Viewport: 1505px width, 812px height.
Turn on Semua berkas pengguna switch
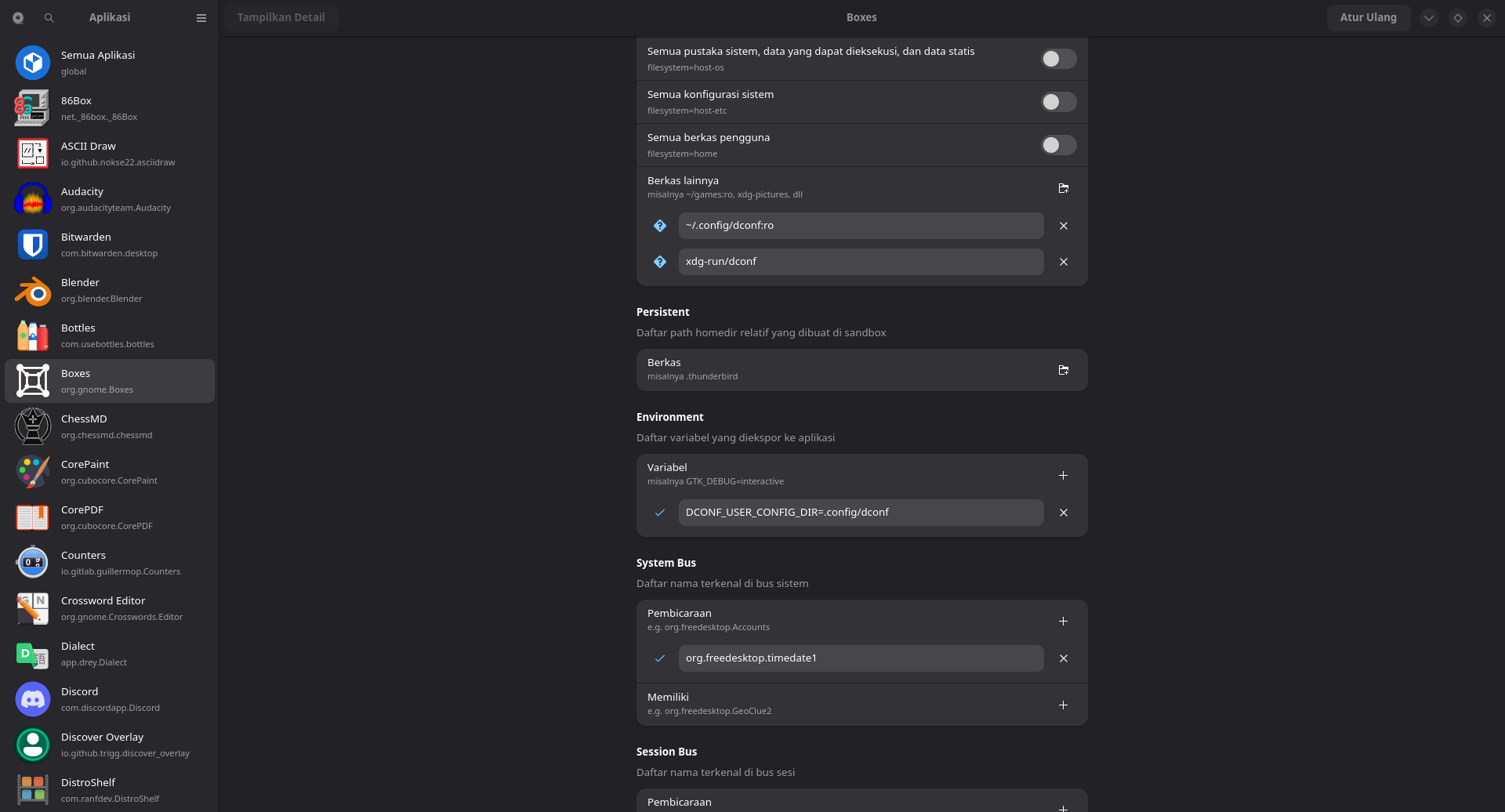click(1058, 145)
